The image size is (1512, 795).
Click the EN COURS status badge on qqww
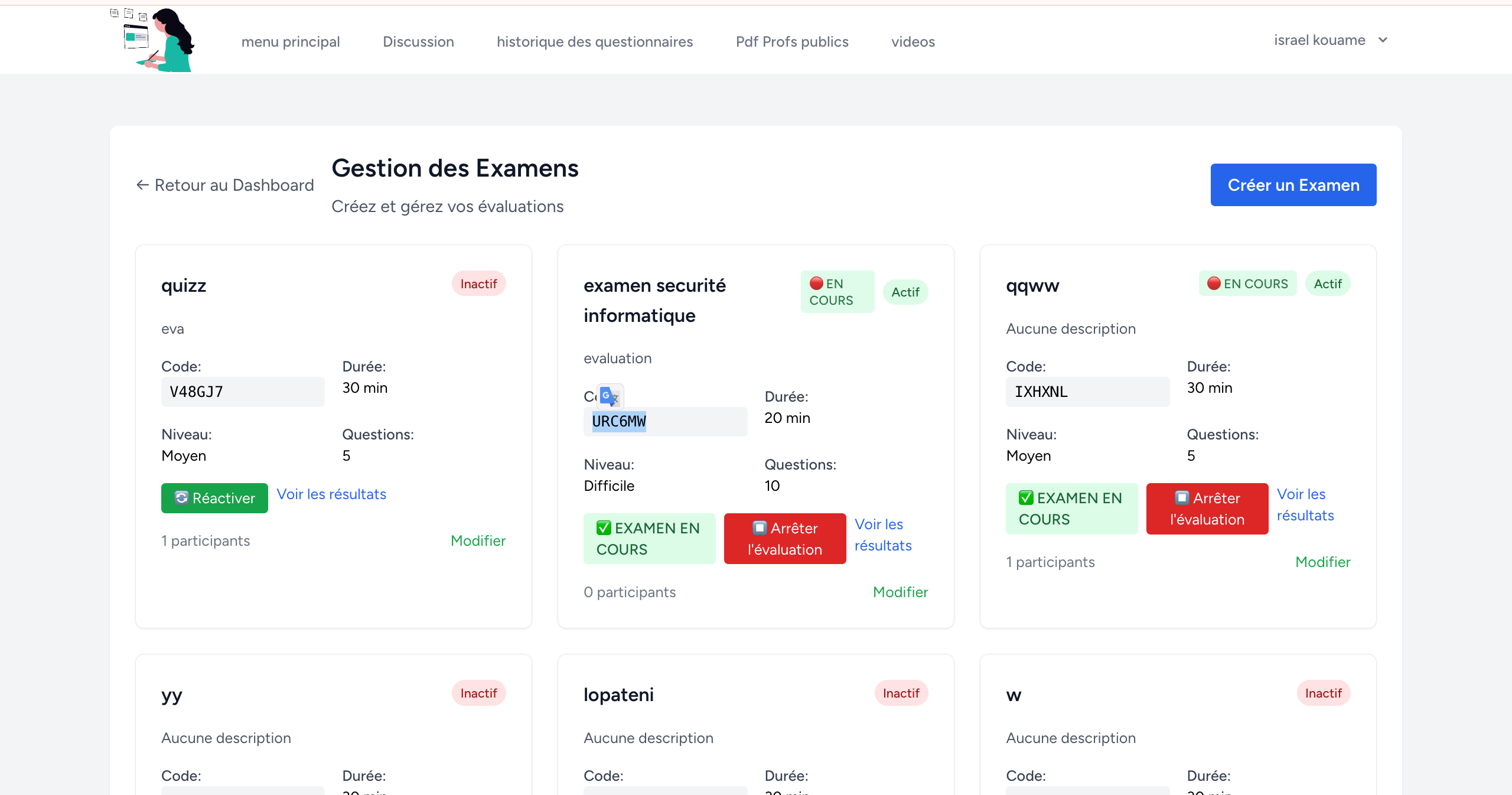1247,284
